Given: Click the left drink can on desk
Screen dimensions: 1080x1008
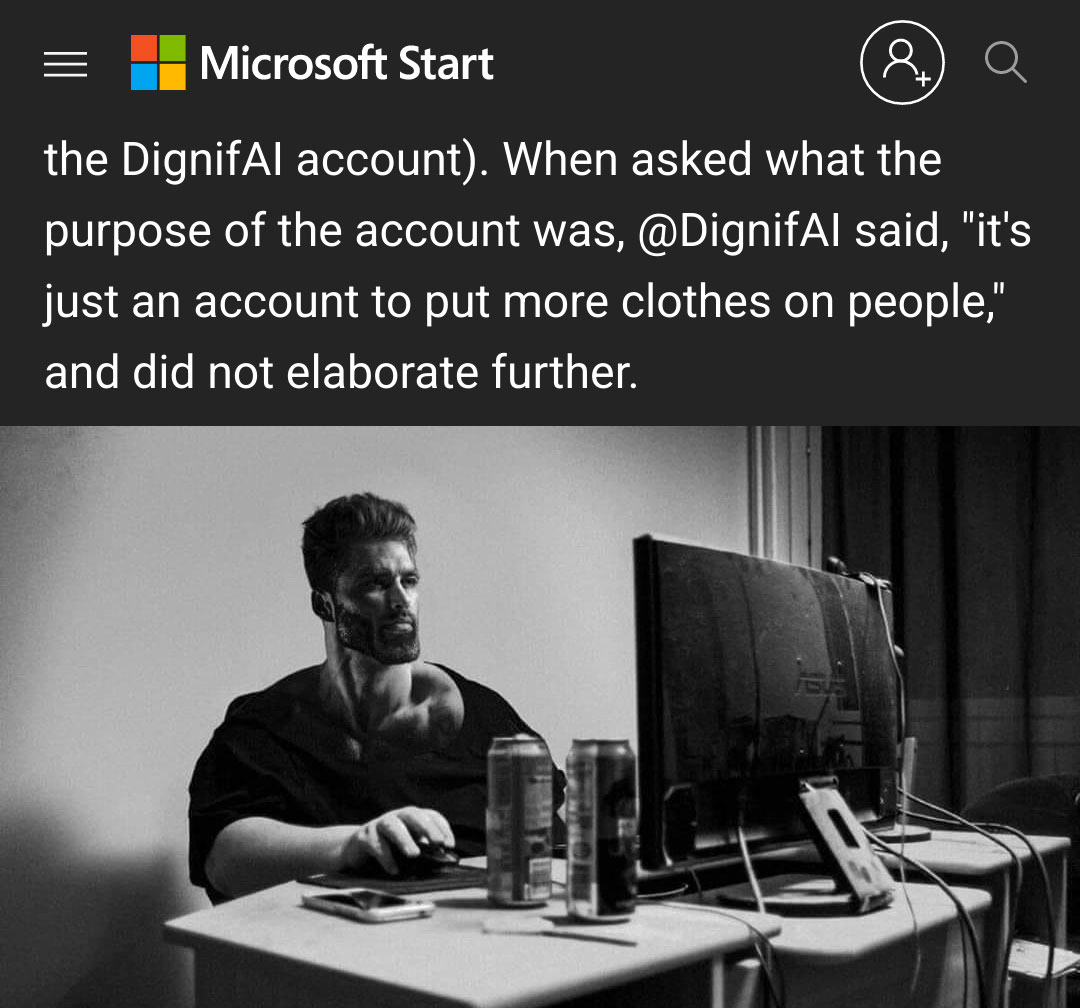Looking at the screenshot, I should (x=520, y=820).
